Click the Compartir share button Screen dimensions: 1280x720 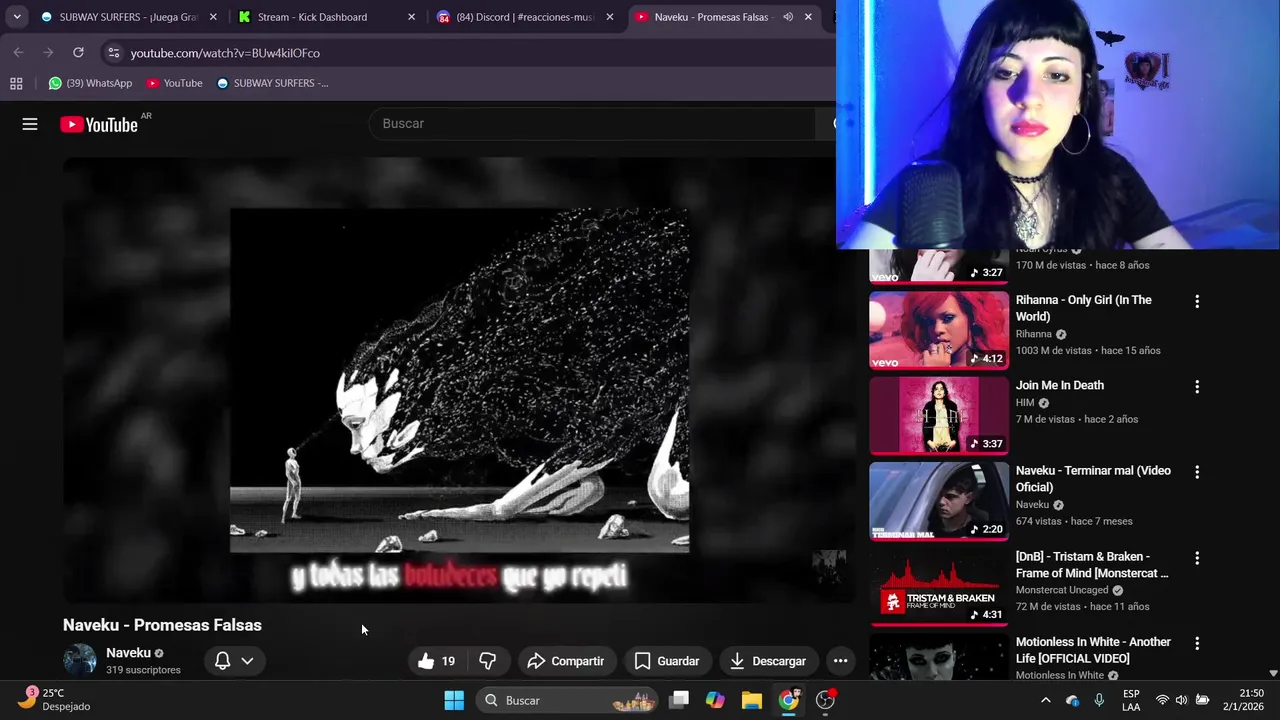565,661
